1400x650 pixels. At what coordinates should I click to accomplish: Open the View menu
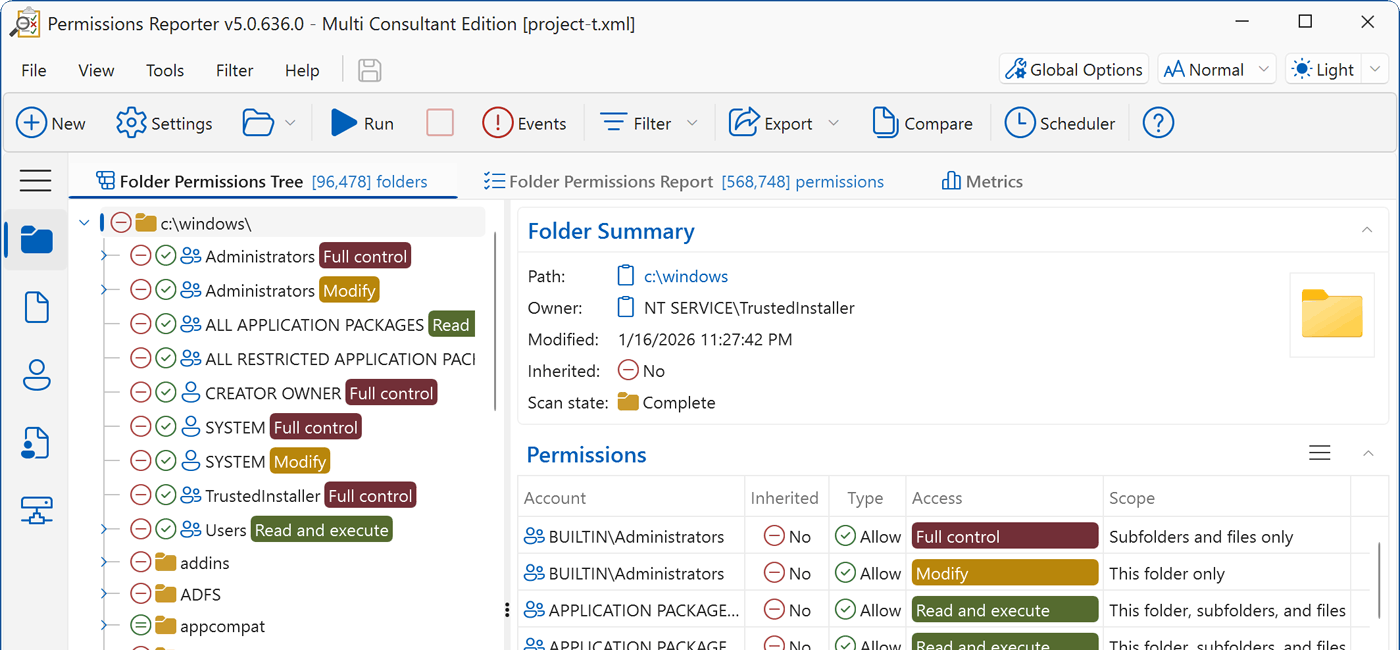point(96,70)
